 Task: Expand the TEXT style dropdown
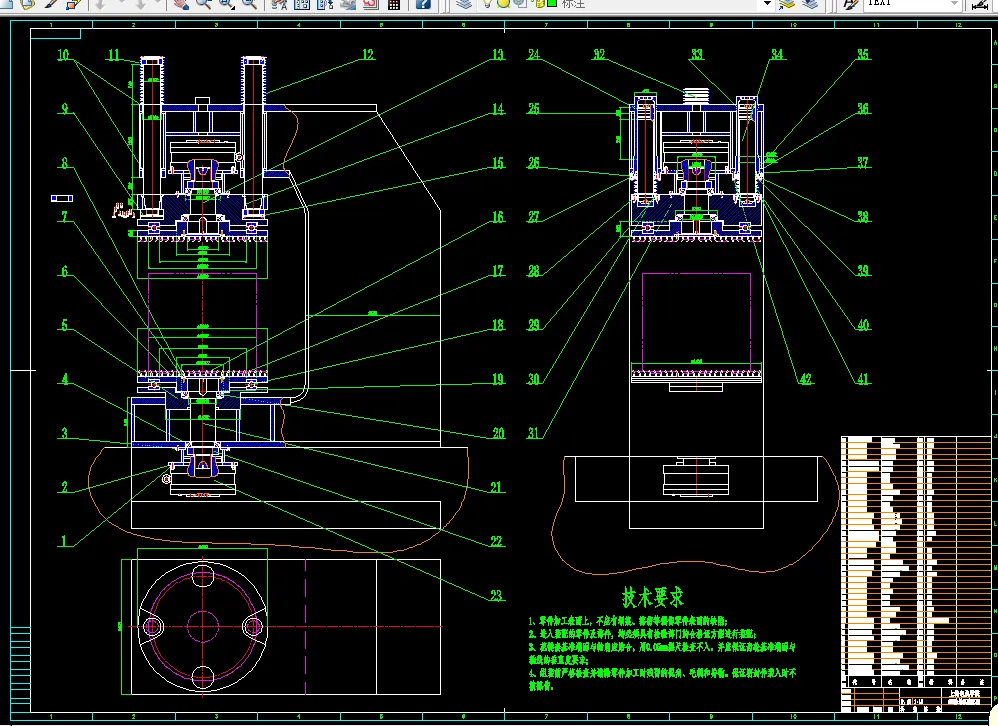click(953, 3)
